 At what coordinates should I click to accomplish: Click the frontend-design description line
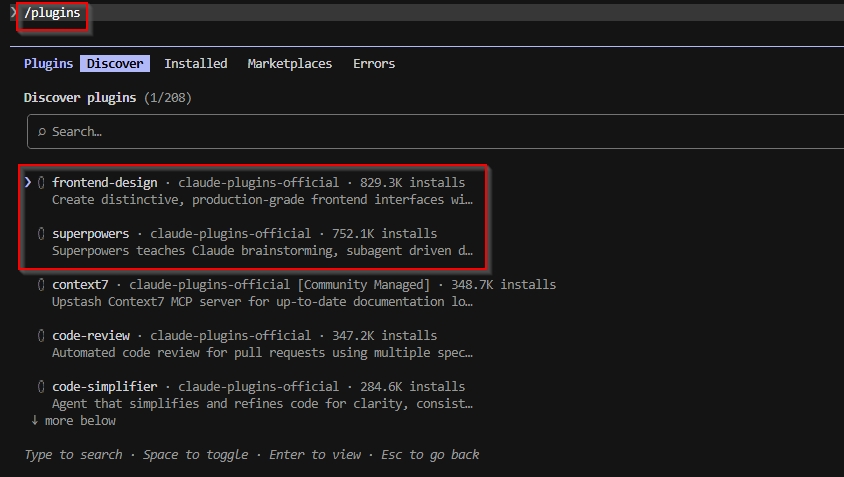tap(262, 200)
